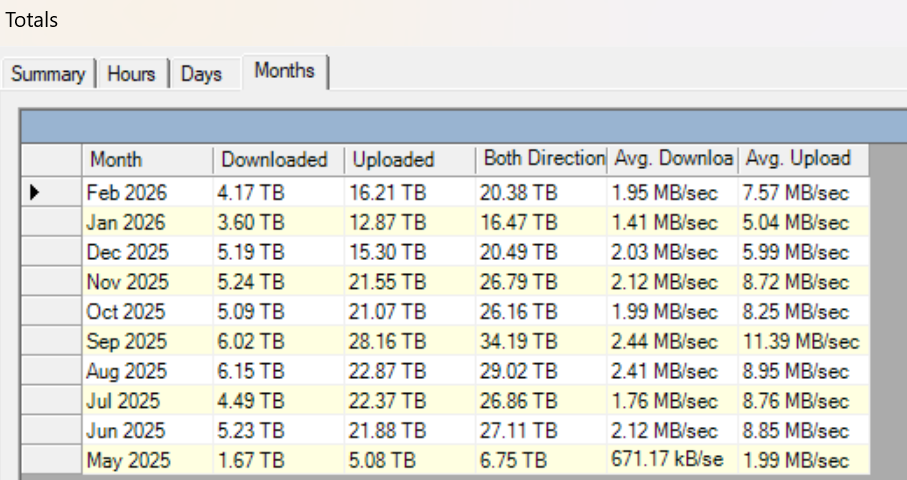Click the 11.39 MB/sec average upload cell
This screenshot has height=480, width=907.
pos(803,341)
